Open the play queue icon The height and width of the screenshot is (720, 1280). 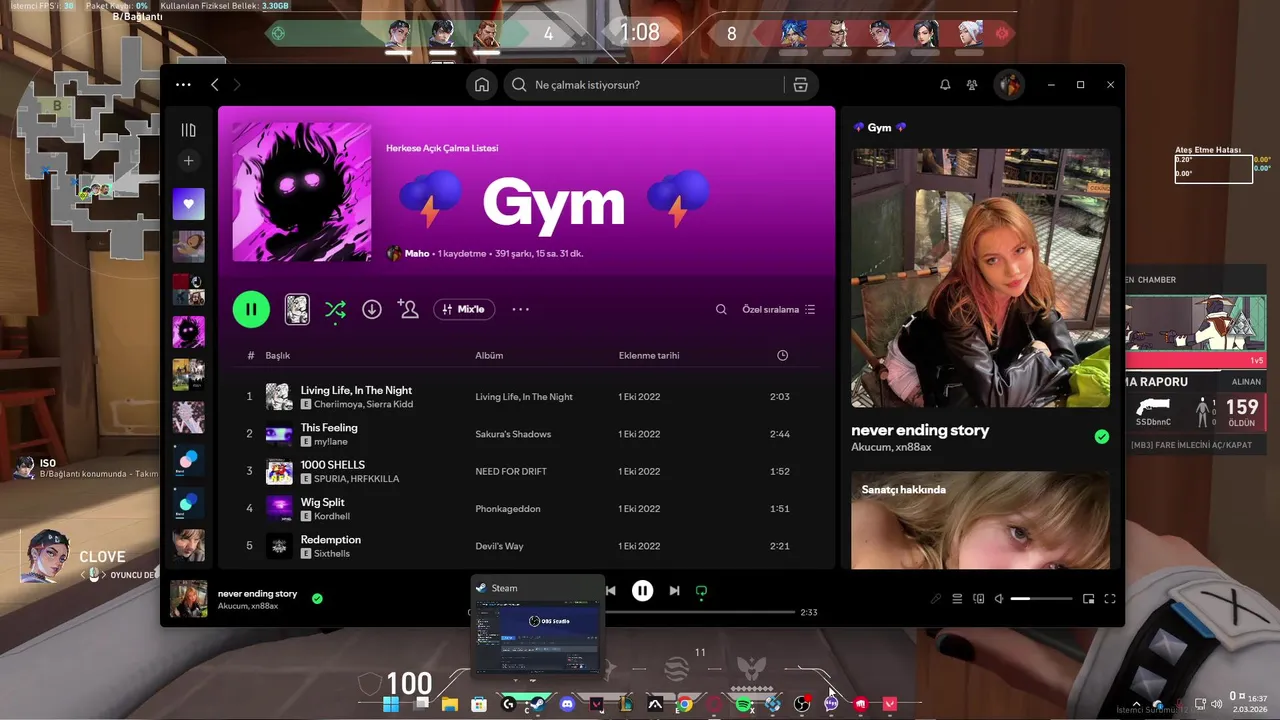[x=957, y=599]
